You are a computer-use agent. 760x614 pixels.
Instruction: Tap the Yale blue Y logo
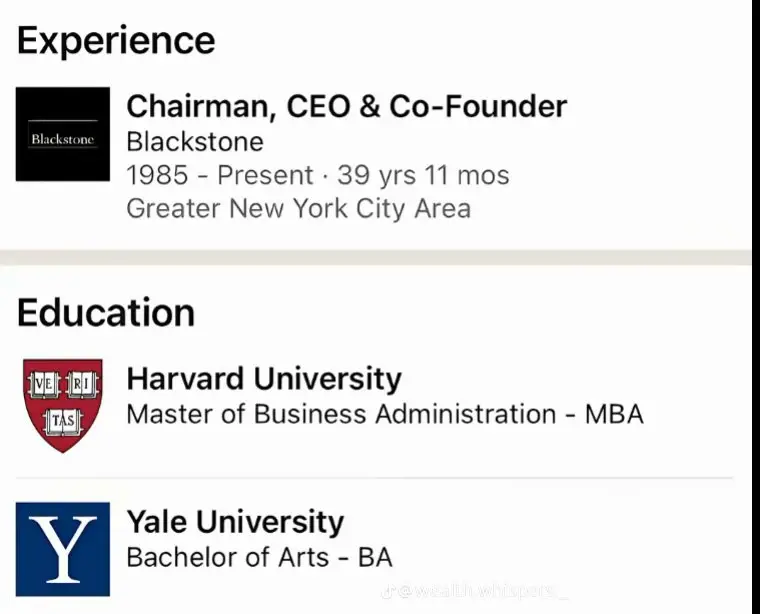(62, 549)
